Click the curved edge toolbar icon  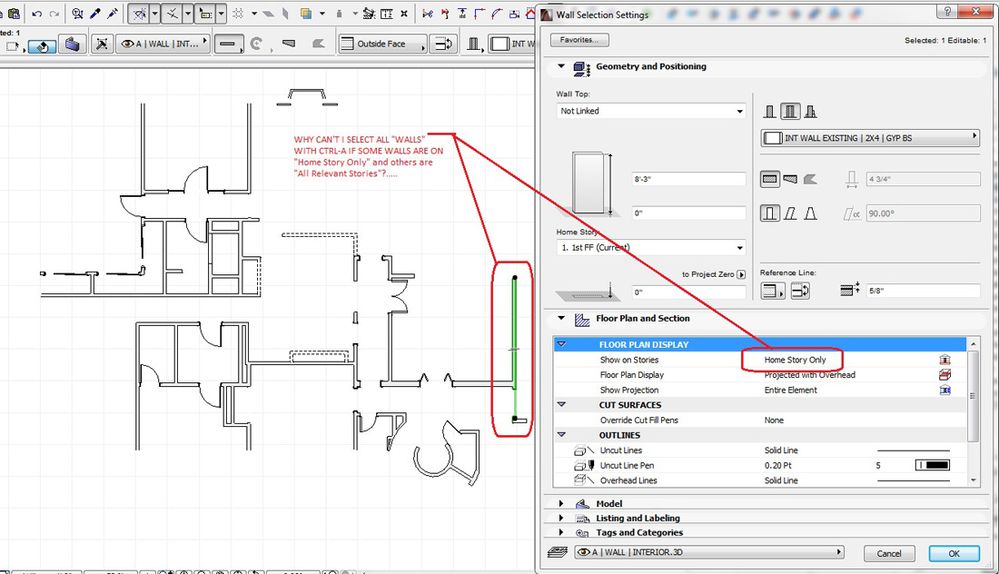click(496, 13)
